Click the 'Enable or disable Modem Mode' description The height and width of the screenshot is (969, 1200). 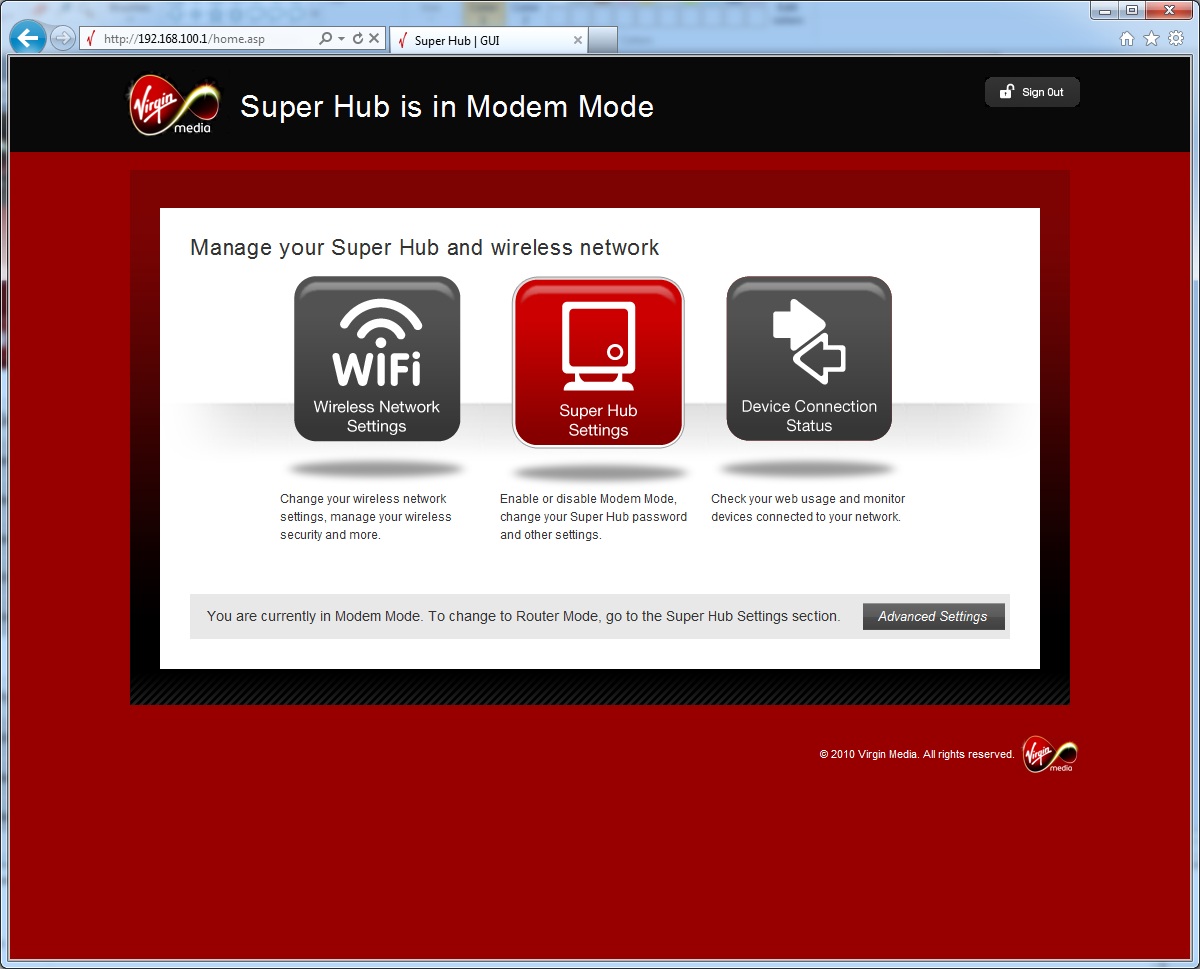click(x=594, y=517)
